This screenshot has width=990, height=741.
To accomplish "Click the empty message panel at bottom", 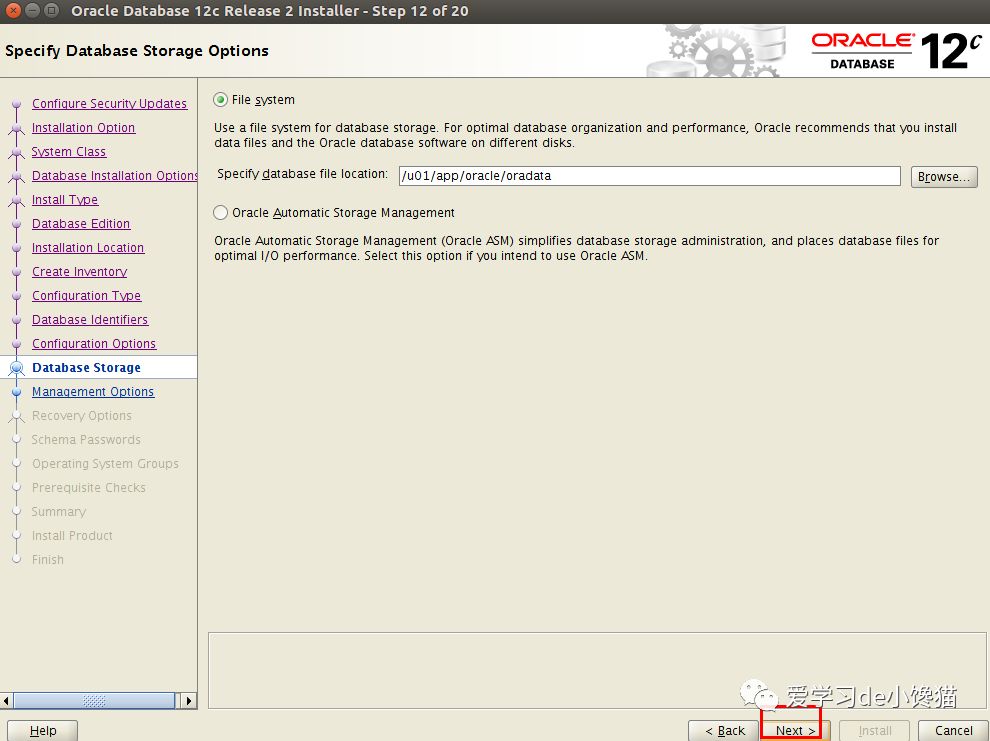I will tap(597, 670).
